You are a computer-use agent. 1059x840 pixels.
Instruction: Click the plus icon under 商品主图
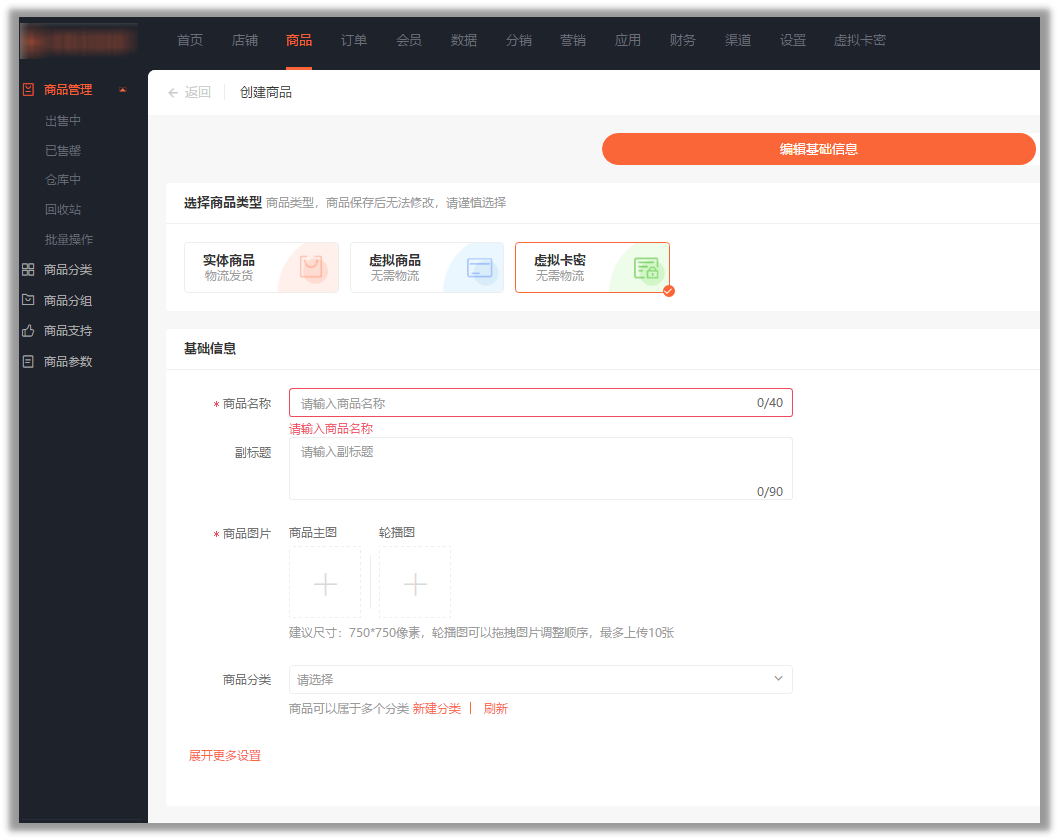pos(325,584)
